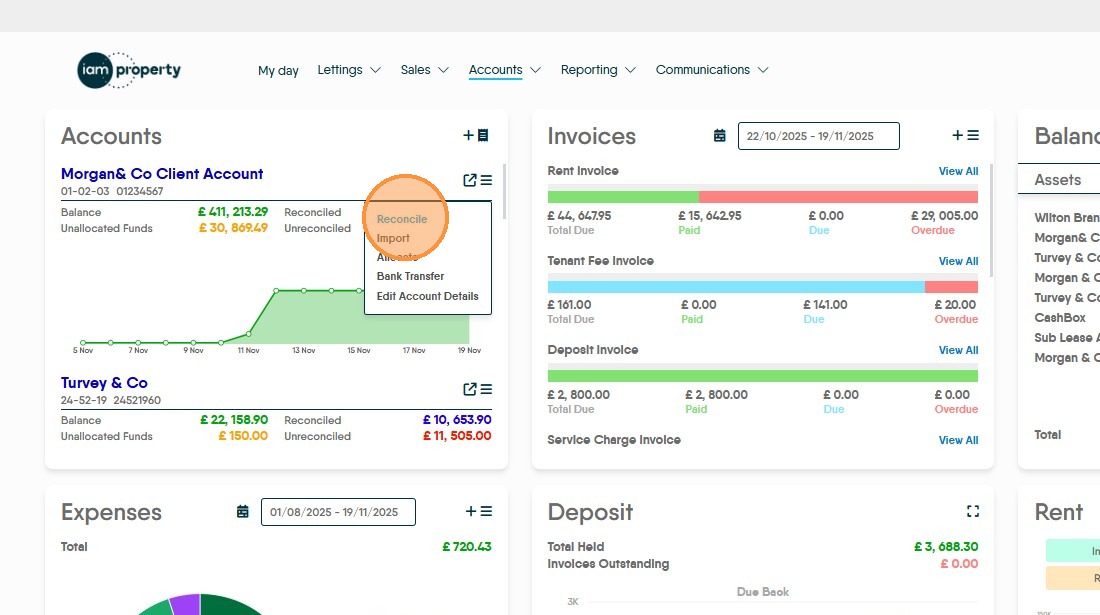Click CashBox in Balance assets list

coord(1059,318)
